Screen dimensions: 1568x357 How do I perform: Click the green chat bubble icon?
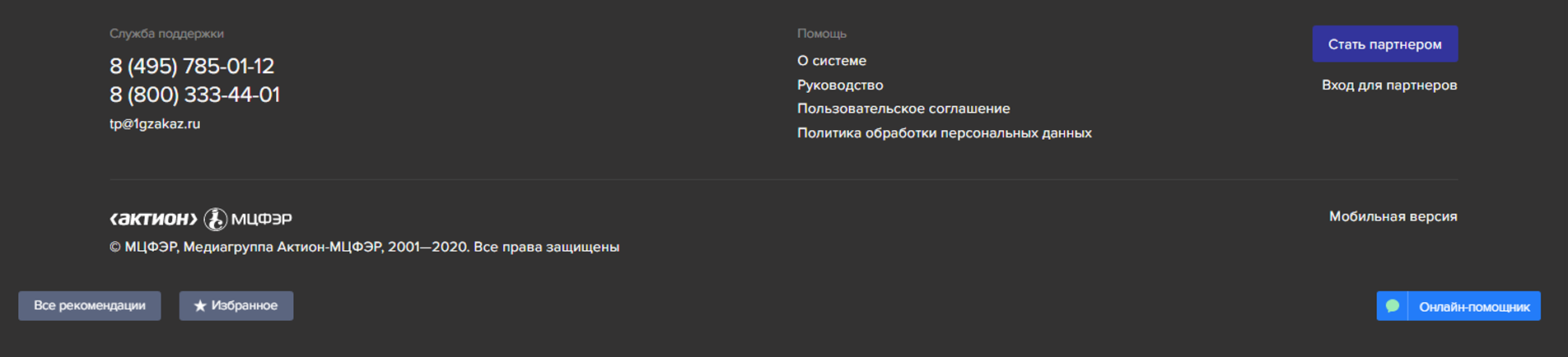point(1393,306)
